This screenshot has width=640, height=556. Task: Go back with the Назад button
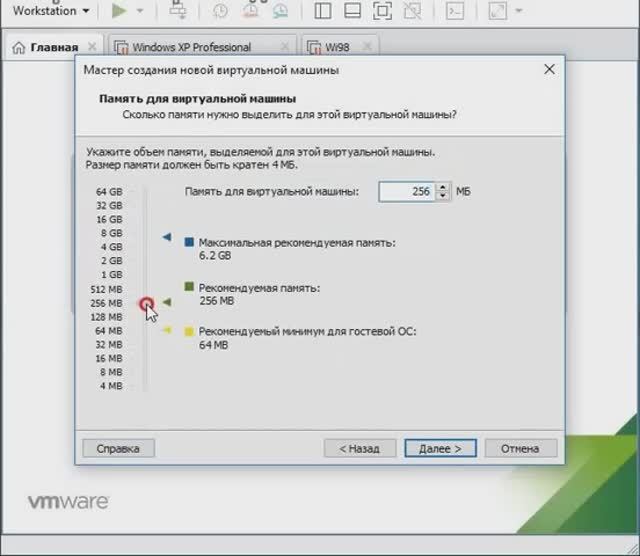click(x=360, y=449)
